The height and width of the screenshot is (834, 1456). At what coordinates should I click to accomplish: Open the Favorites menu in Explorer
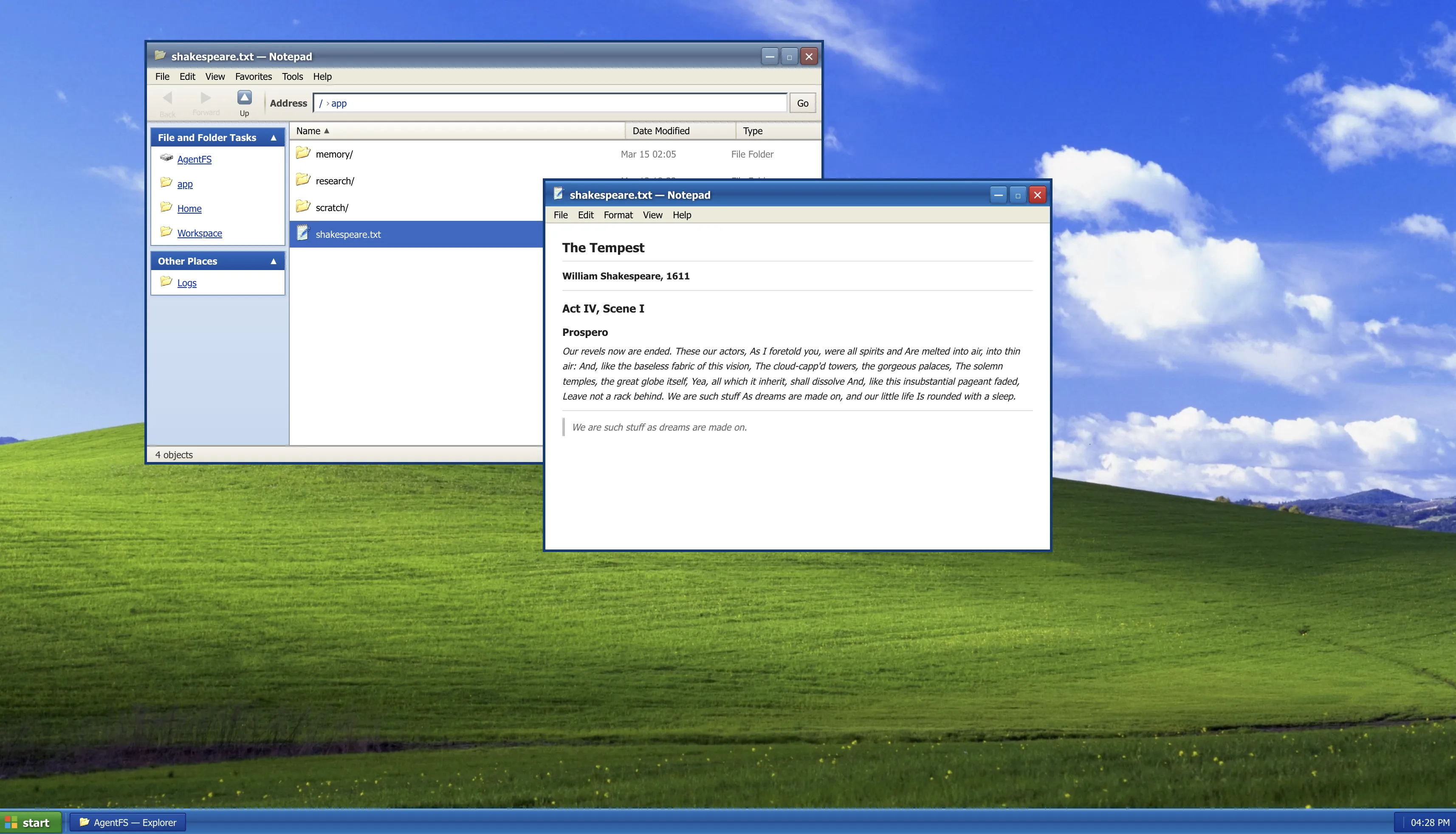(253, 77)
